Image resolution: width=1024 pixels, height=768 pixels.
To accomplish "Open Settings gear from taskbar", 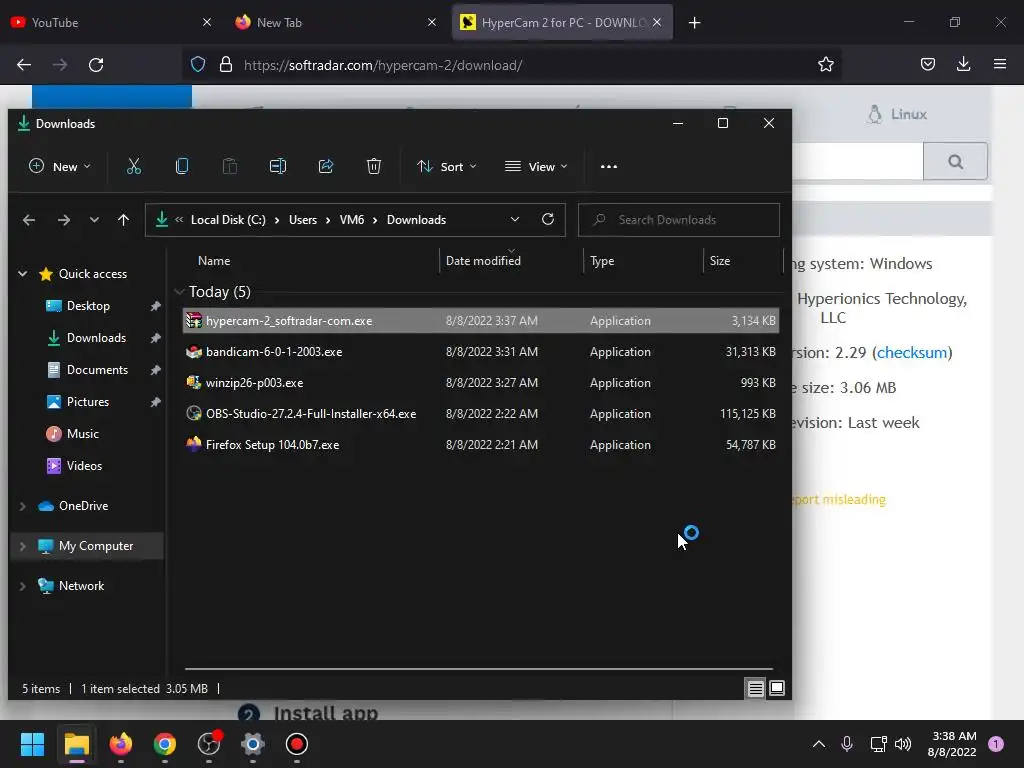I will point(253,744).
